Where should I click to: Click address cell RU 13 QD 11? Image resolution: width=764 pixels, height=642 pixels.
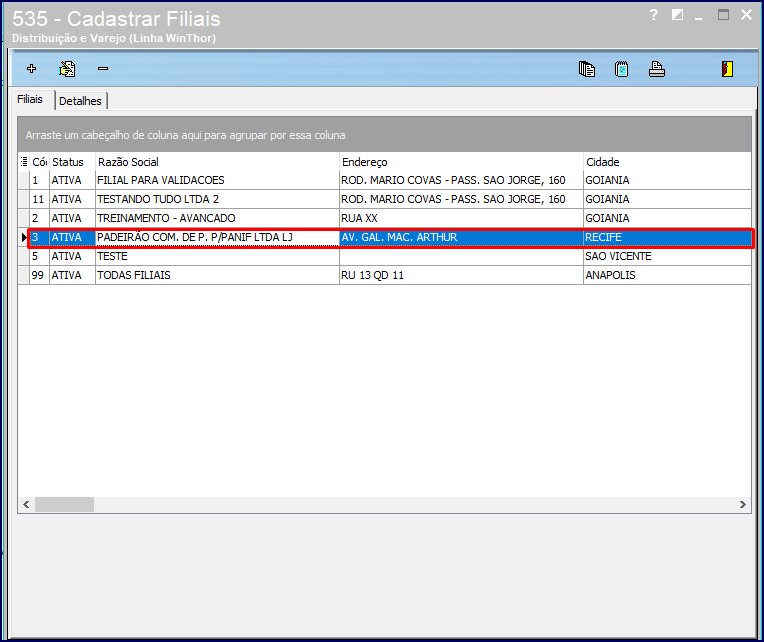click(461, 275)
